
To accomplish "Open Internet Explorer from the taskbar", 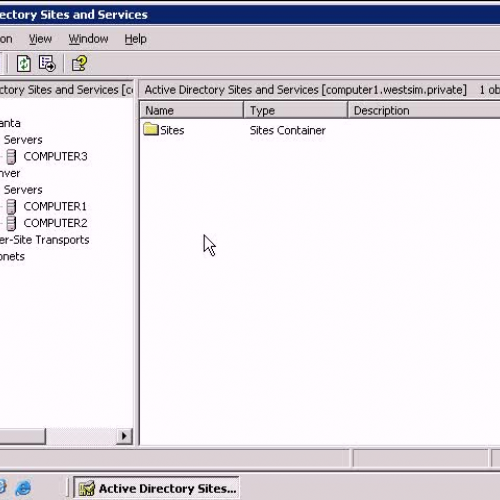I will tap(23, 488).
